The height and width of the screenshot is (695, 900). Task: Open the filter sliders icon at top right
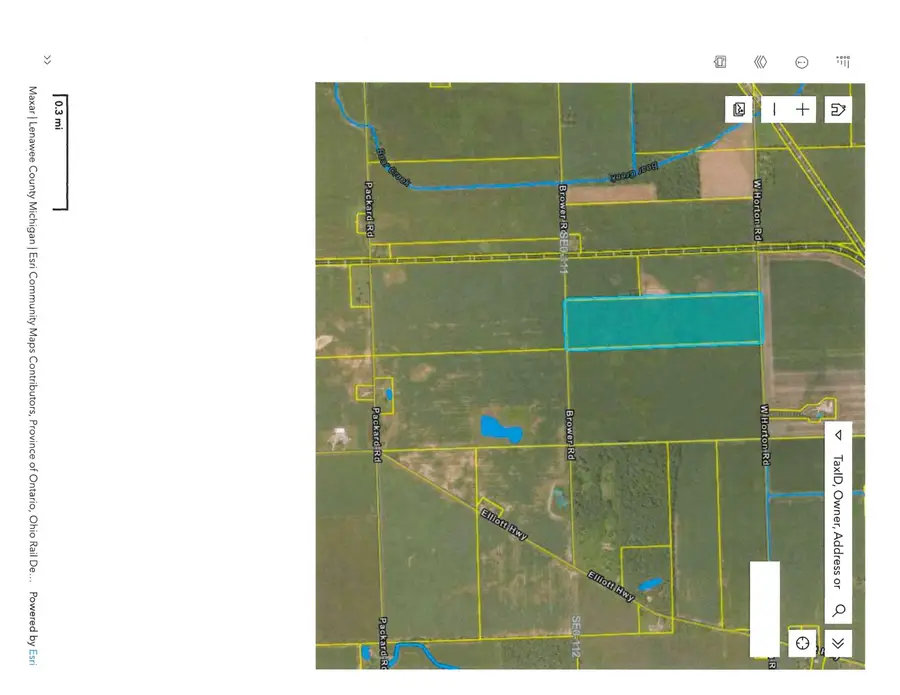tap(843, 61)
